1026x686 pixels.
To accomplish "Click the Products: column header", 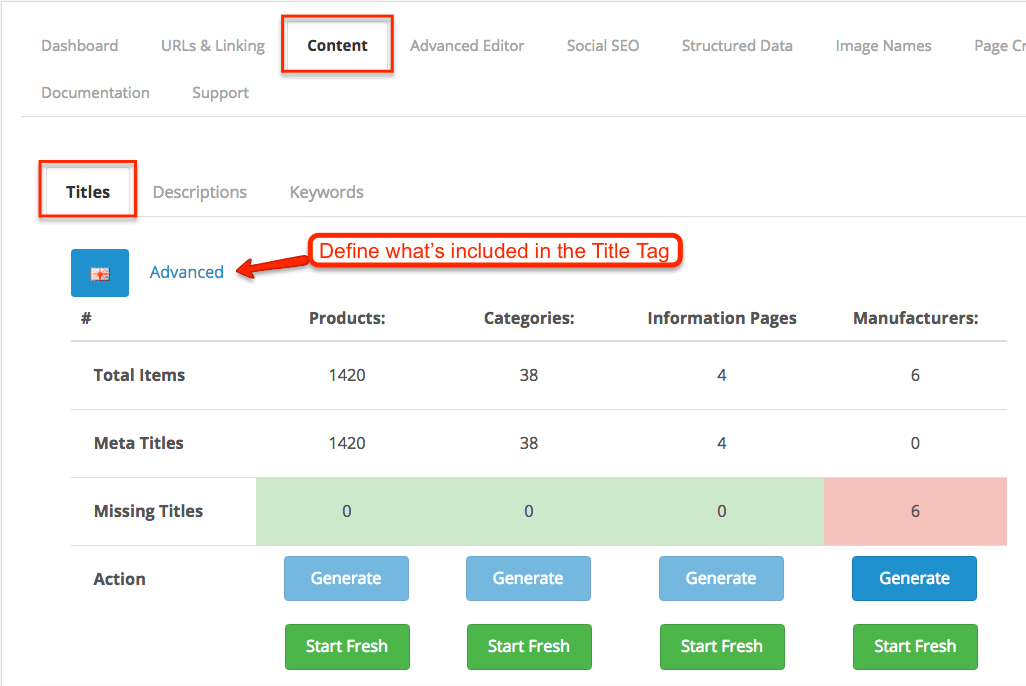I will [347, 318].
